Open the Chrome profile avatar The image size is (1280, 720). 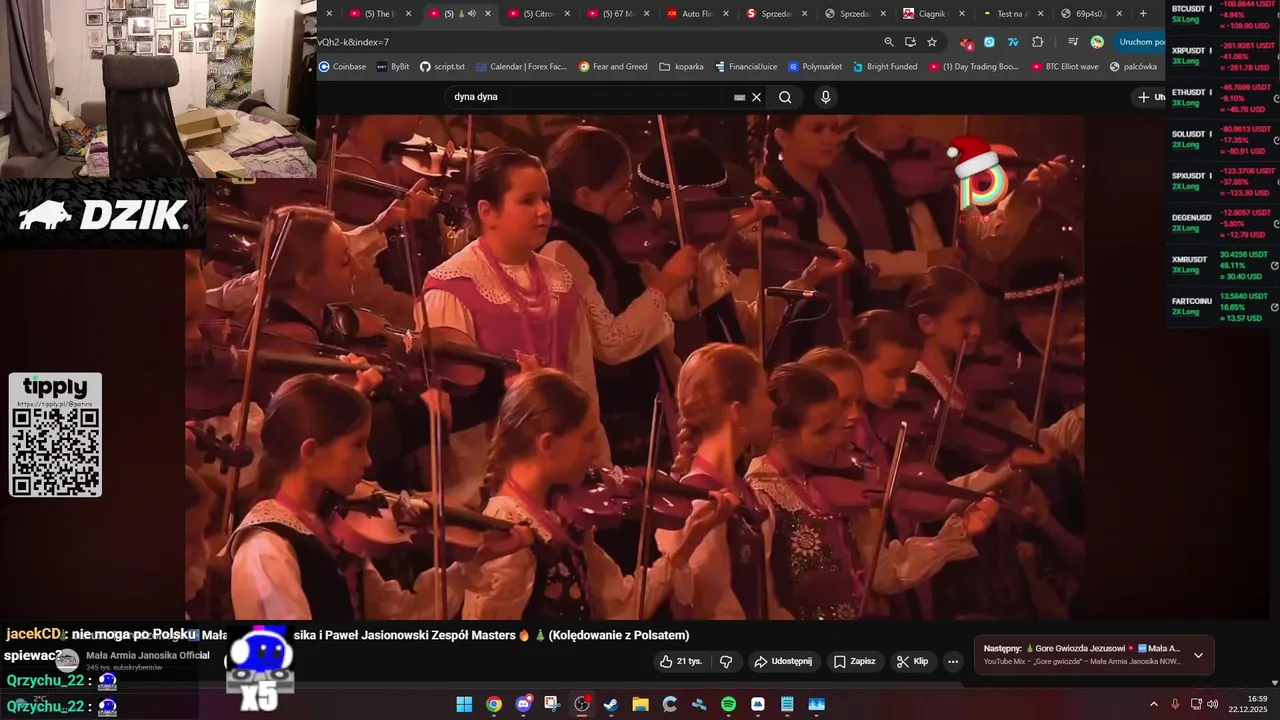(x=1097, y=42)
